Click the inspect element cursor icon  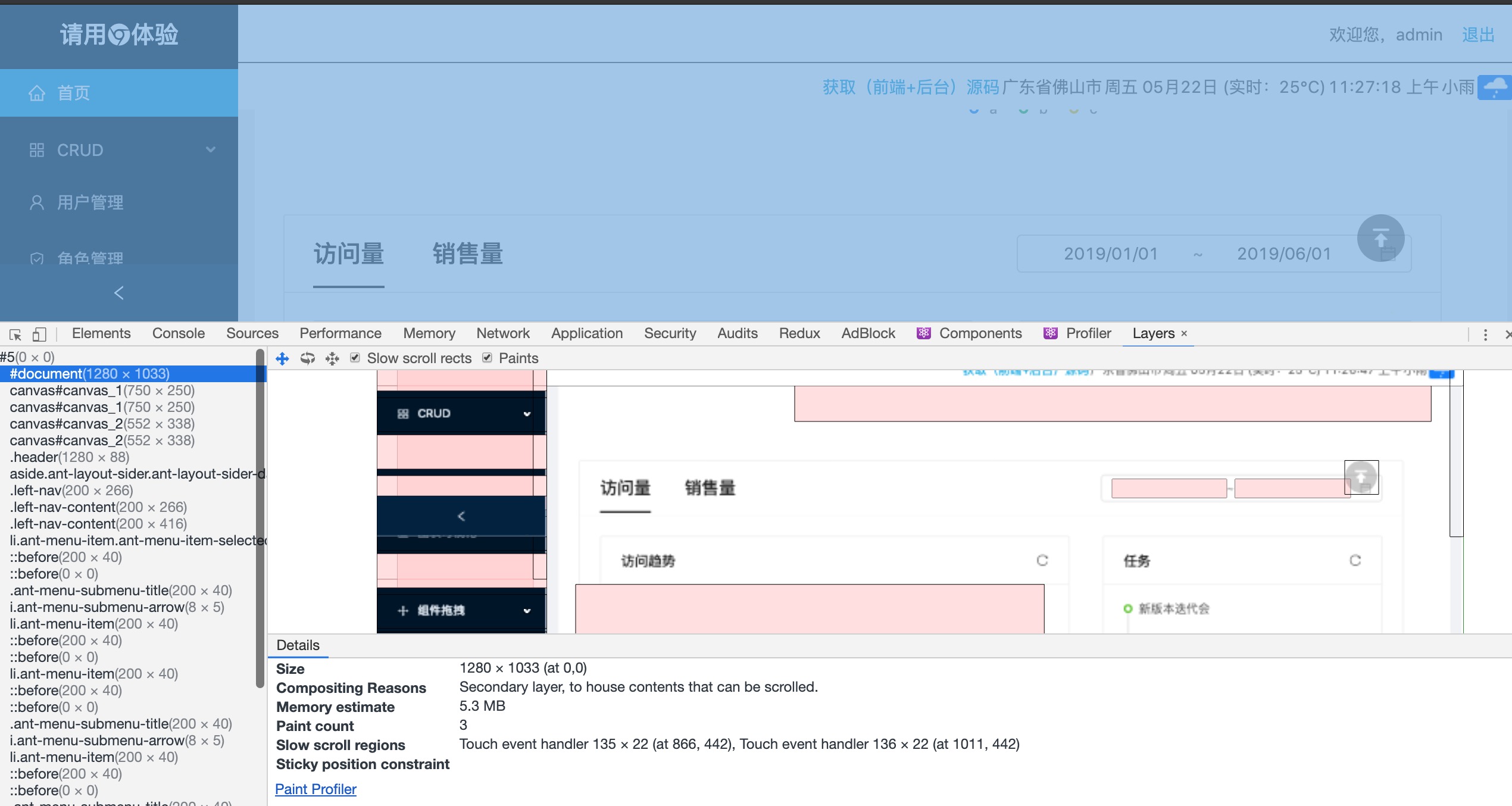(x=15, y=334)
